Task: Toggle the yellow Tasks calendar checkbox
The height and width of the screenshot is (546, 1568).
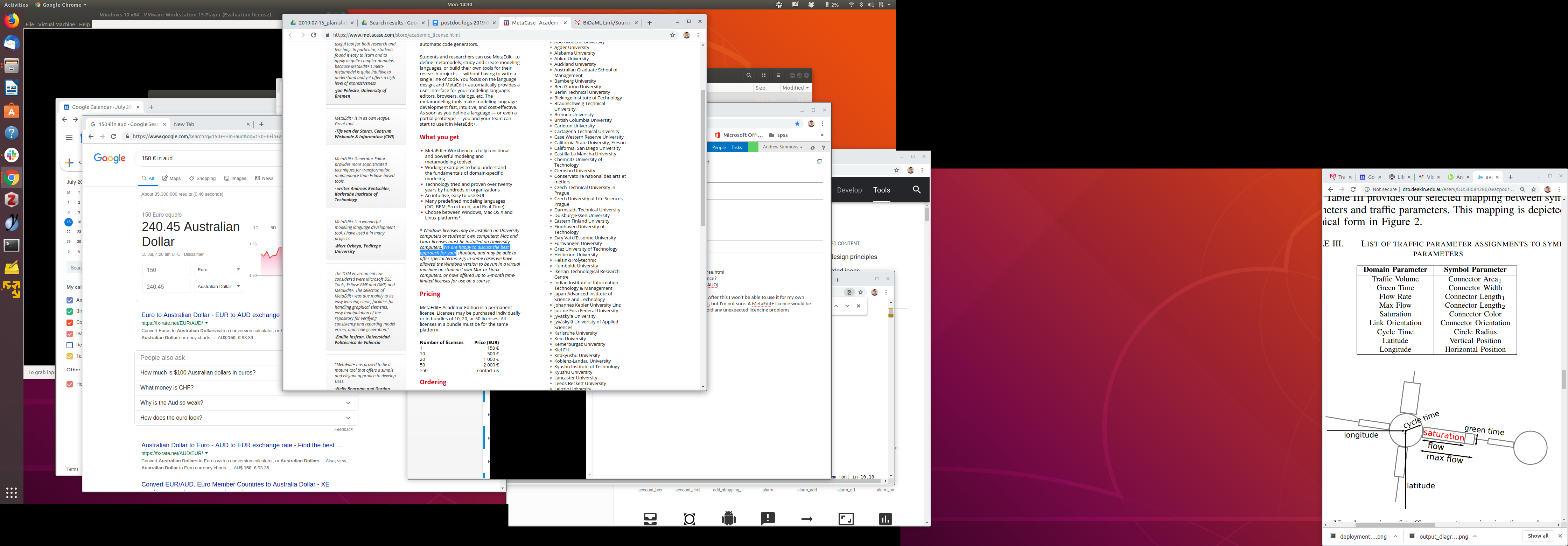Action: point(69,356)
